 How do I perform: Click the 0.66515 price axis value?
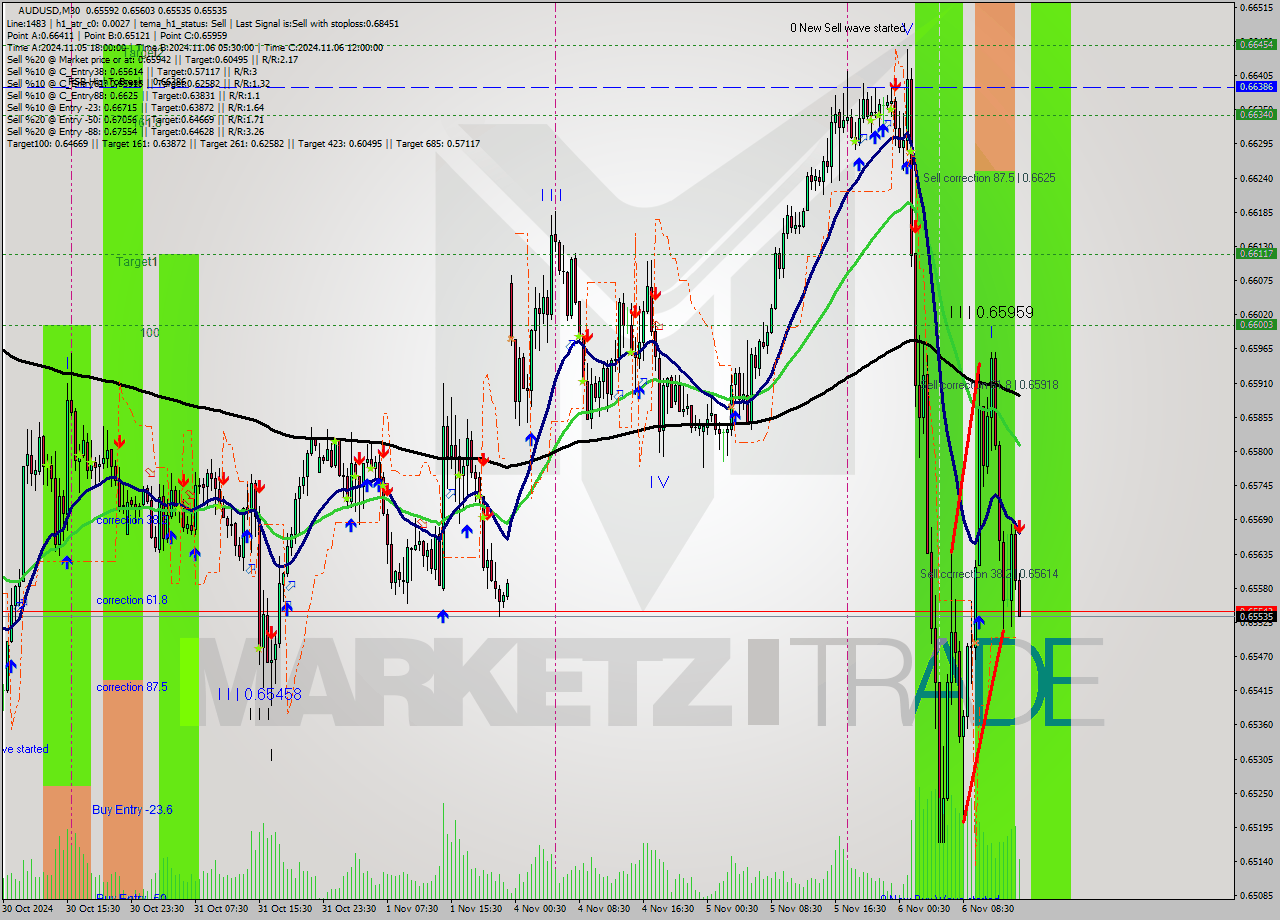pyautogui.click(x=1256, y=7)
